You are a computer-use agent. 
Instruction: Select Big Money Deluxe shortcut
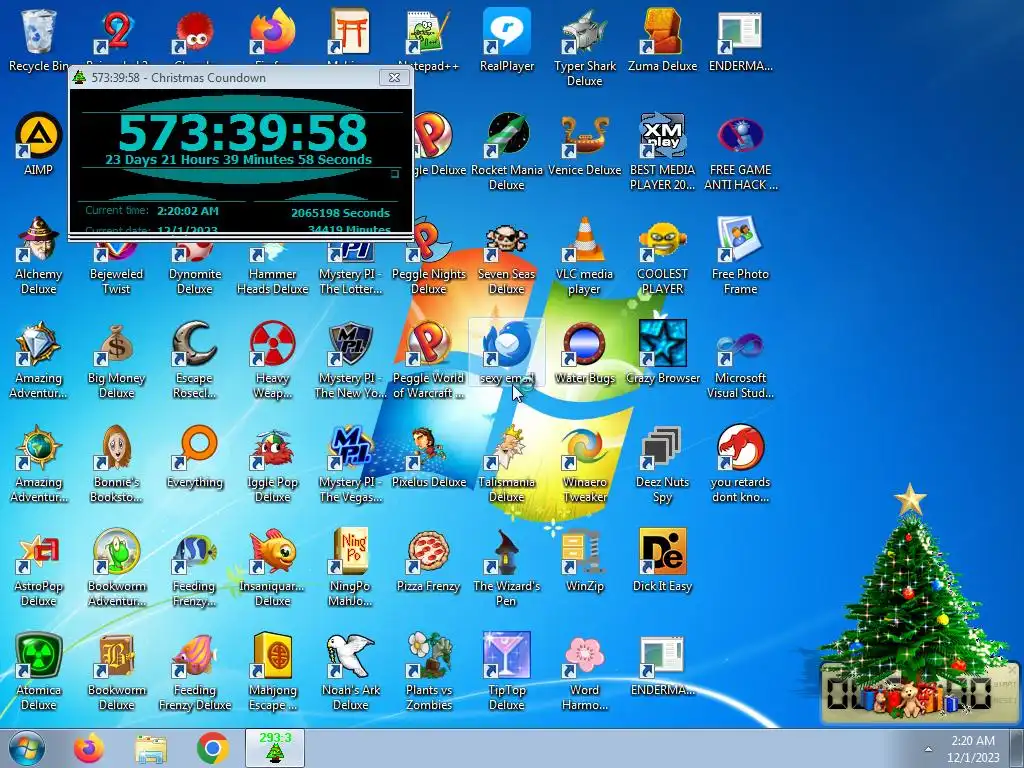(116, 360)
